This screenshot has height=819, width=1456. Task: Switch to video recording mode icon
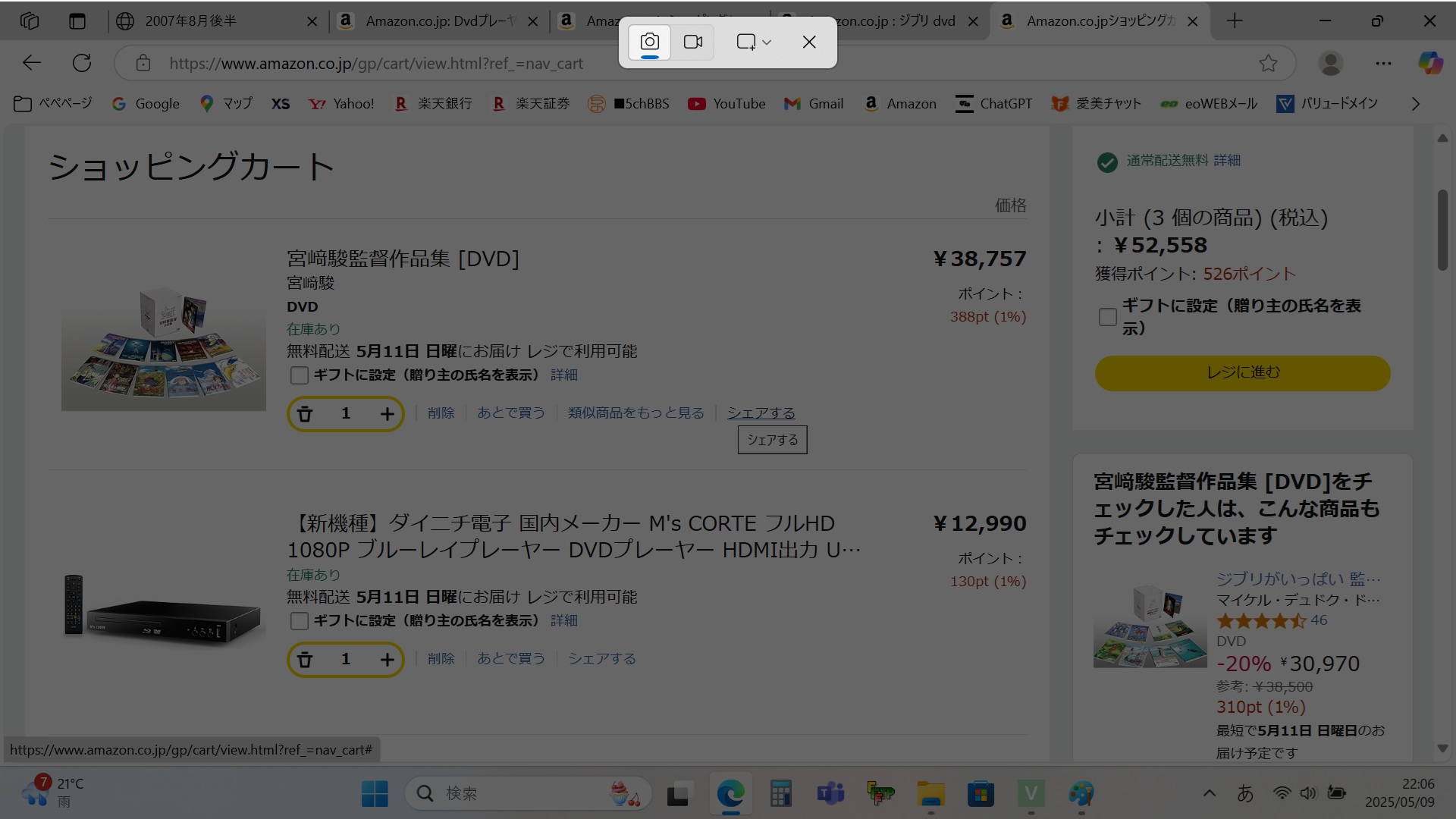[x=693, y=42]
